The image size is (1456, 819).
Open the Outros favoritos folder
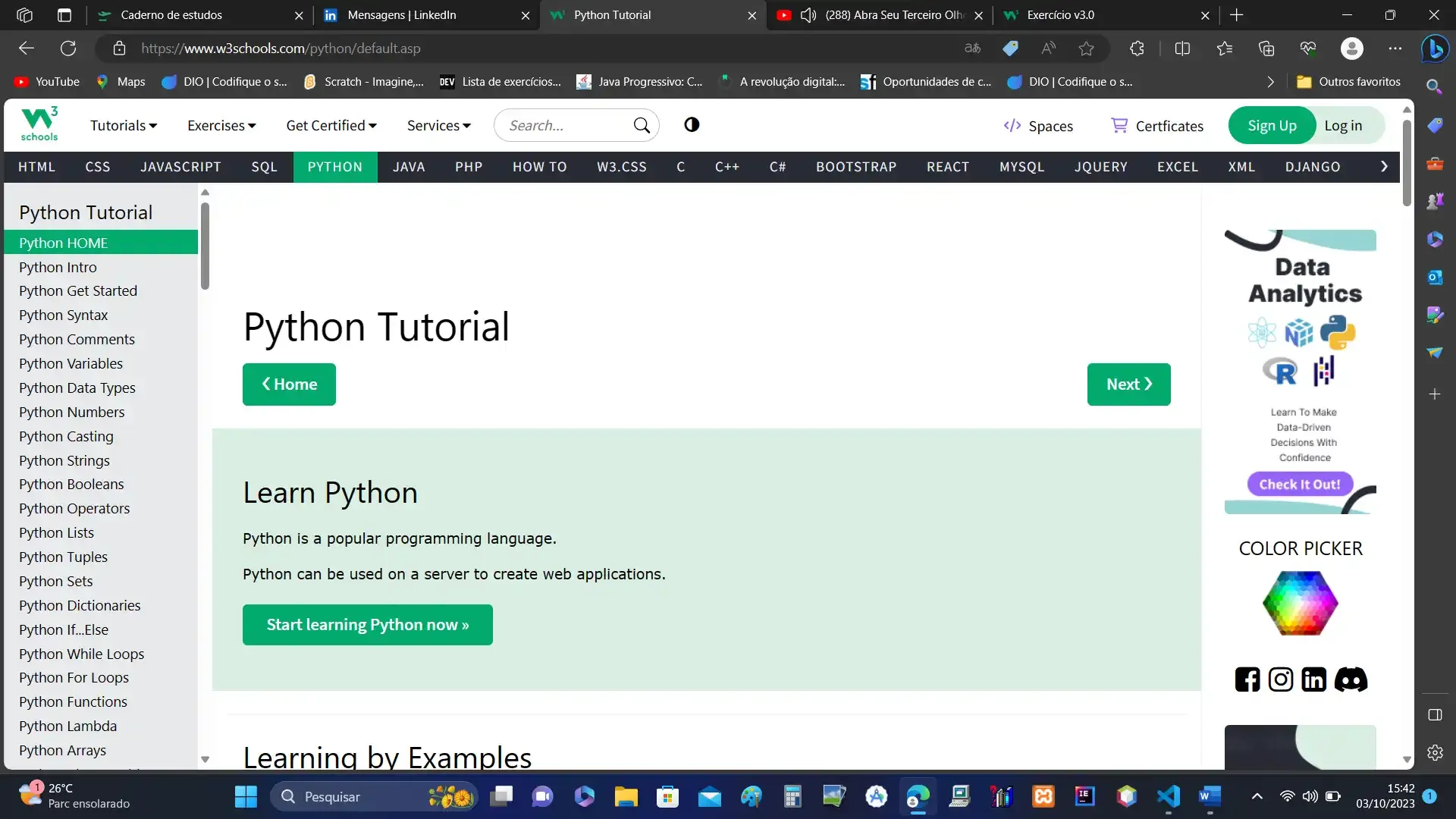tap(1348, 82)
